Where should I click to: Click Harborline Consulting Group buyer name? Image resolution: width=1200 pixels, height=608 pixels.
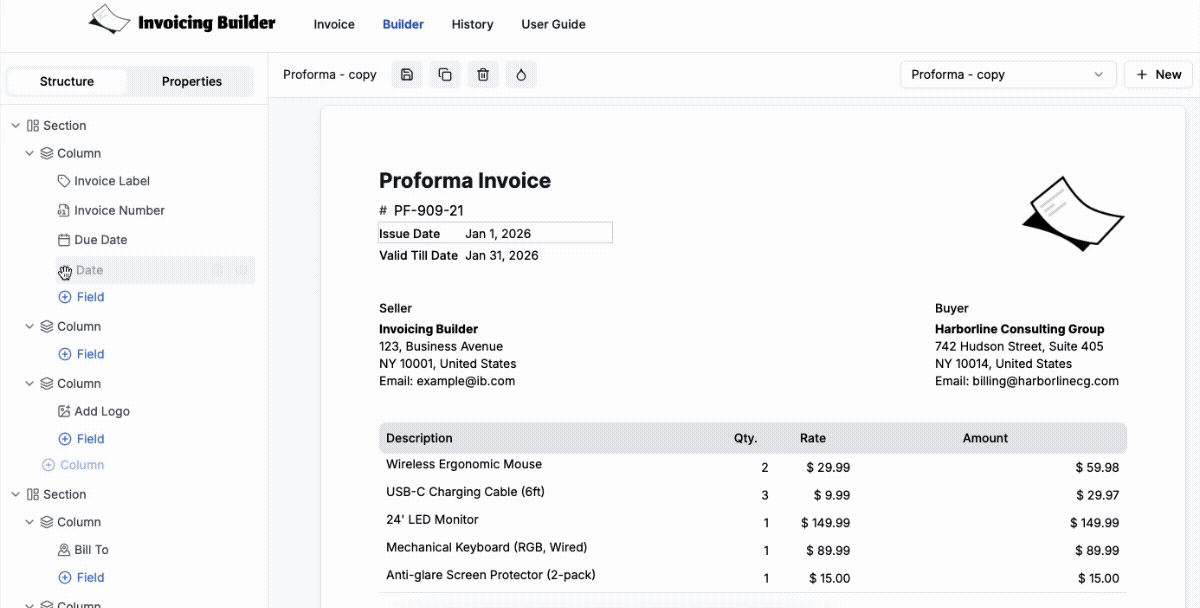point(1020,329)
